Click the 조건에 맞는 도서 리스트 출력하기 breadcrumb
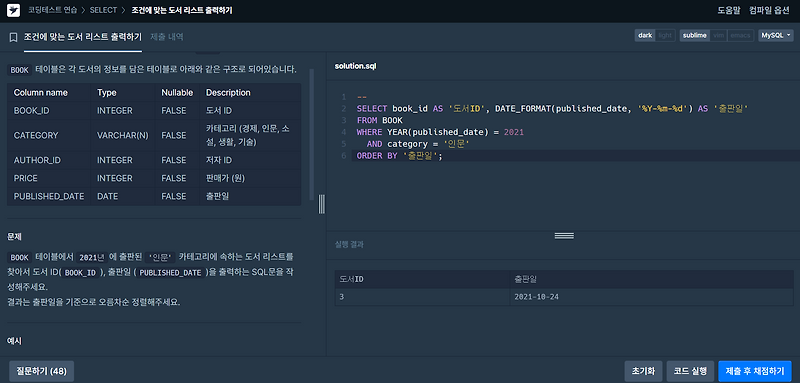 click(x=182, y=10)
